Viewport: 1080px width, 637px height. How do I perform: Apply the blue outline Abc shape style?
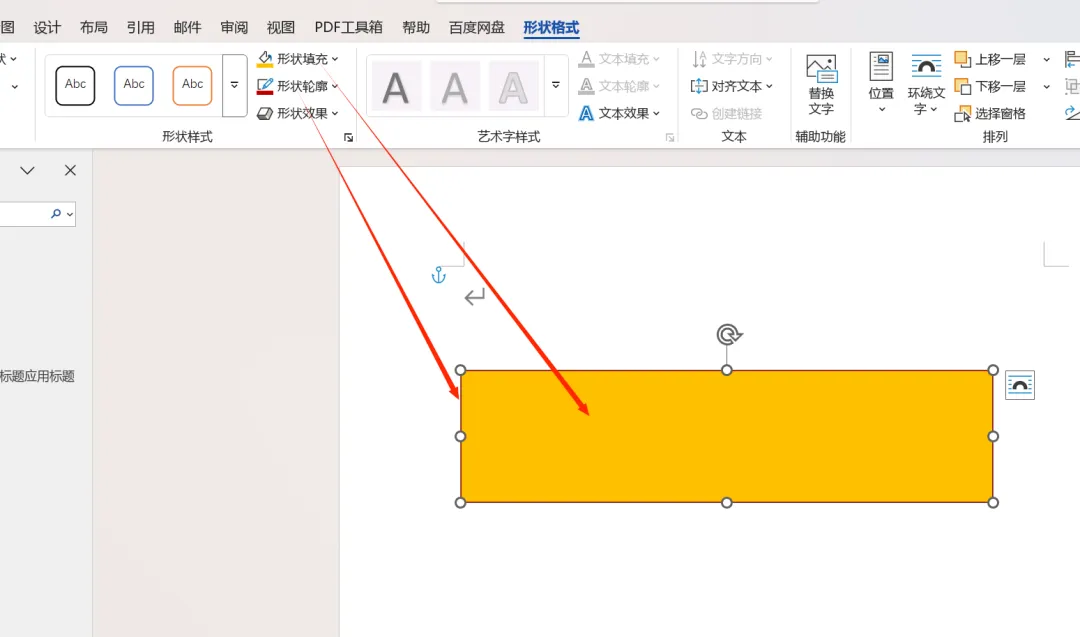tap(134, 85)
